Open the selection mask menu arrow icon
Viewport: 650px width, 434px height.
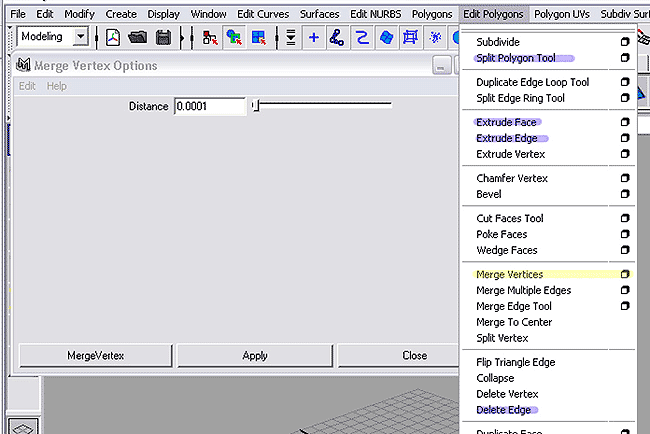tap(291, 38)
